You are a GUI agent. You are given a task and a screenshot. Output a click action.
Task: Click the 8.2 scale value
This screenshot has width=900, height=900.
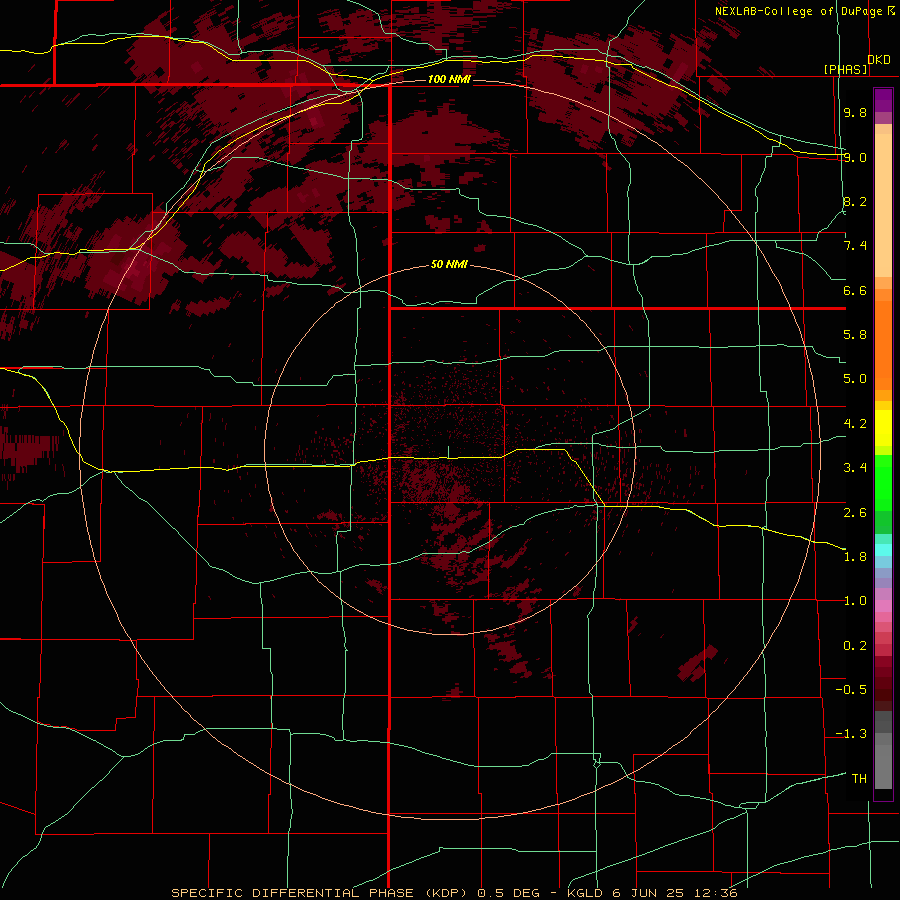(x=855, y=201)
